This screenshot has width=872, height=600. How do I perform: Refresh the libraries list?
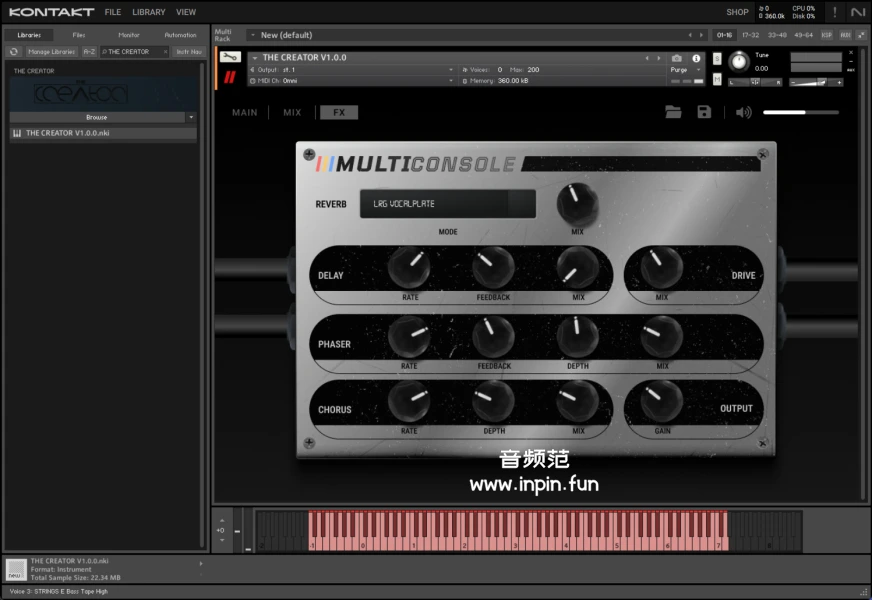tap(14, 51)
